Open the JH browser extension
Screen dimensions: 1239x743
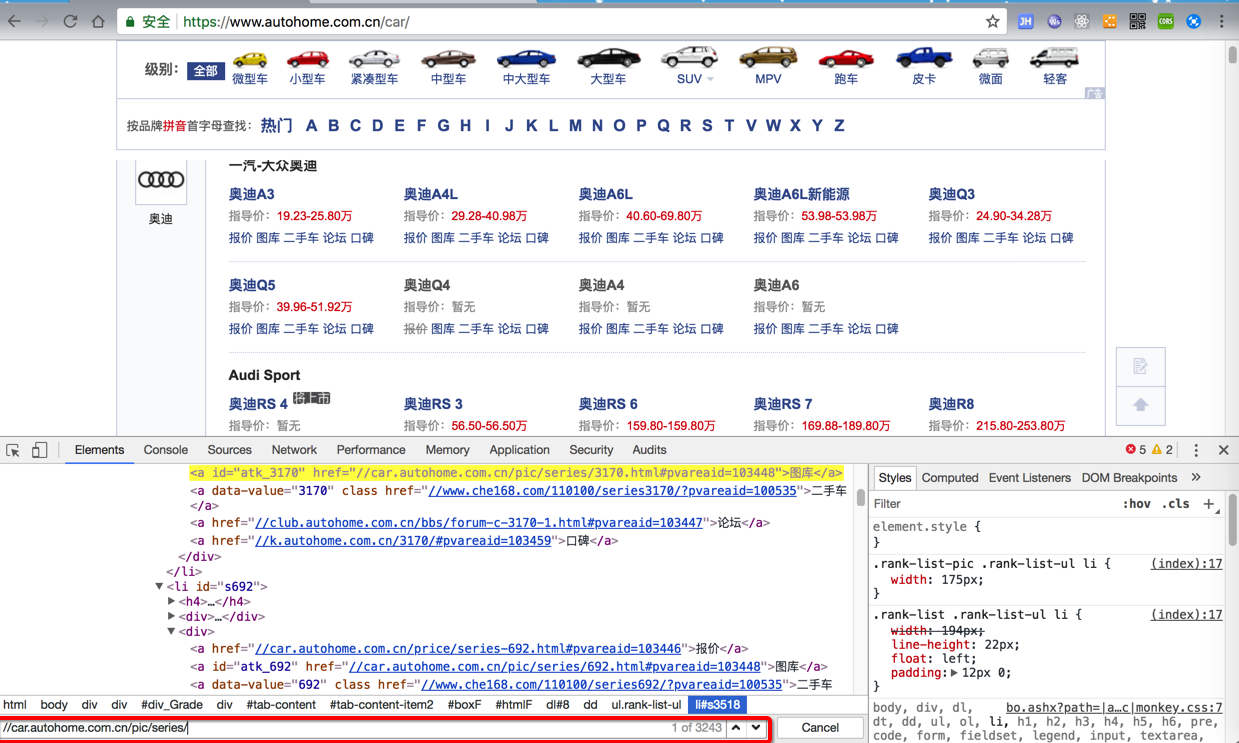pos(1026,21)
